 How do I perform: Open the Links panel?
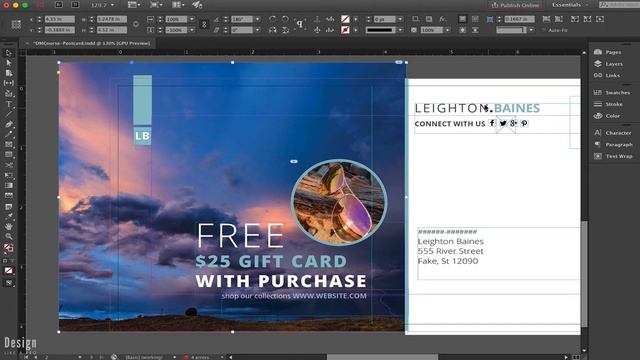point(607,76)
